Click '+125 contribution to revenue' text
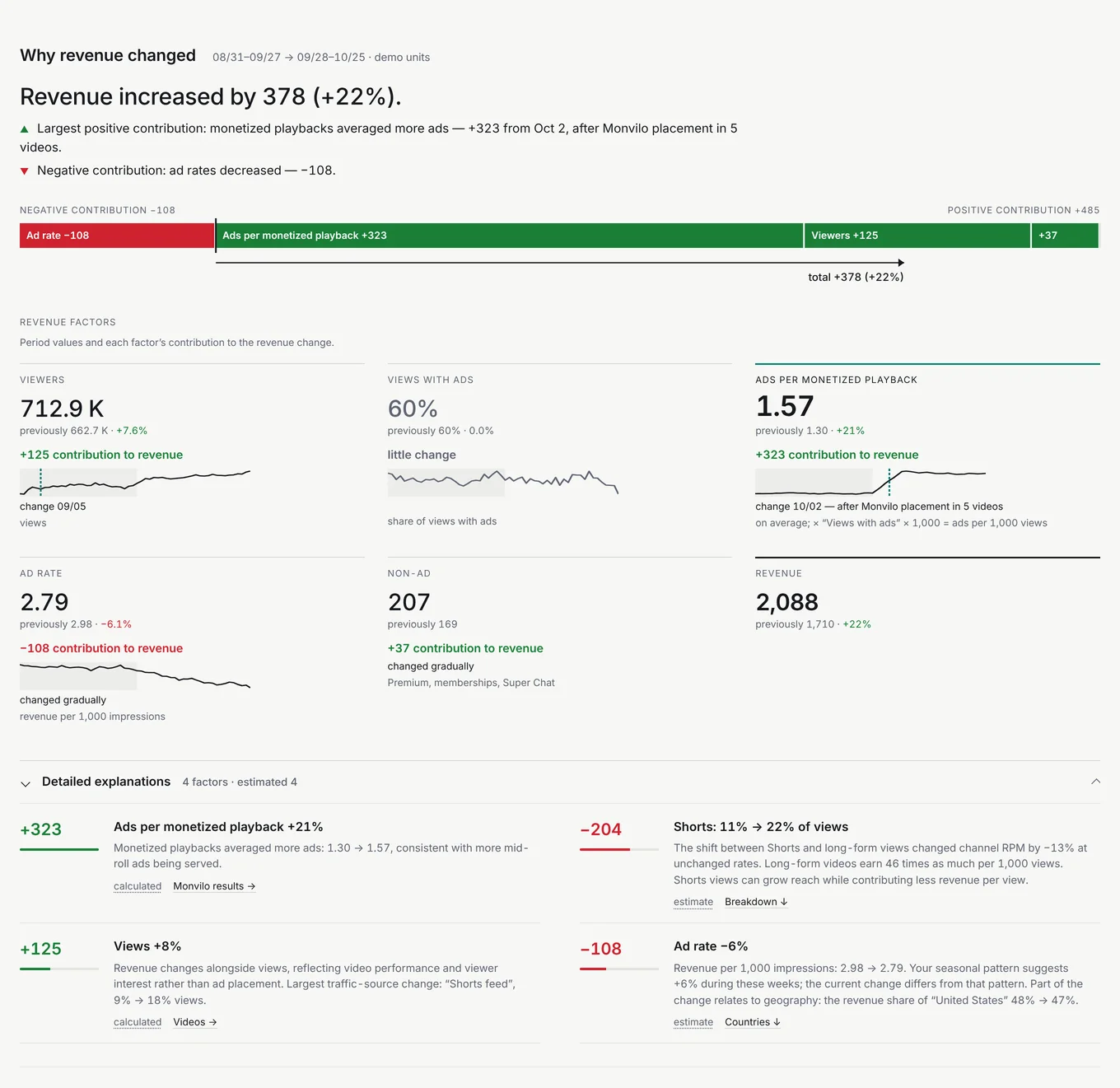This screenshot has height=1088, width=1120. [101, 455]
